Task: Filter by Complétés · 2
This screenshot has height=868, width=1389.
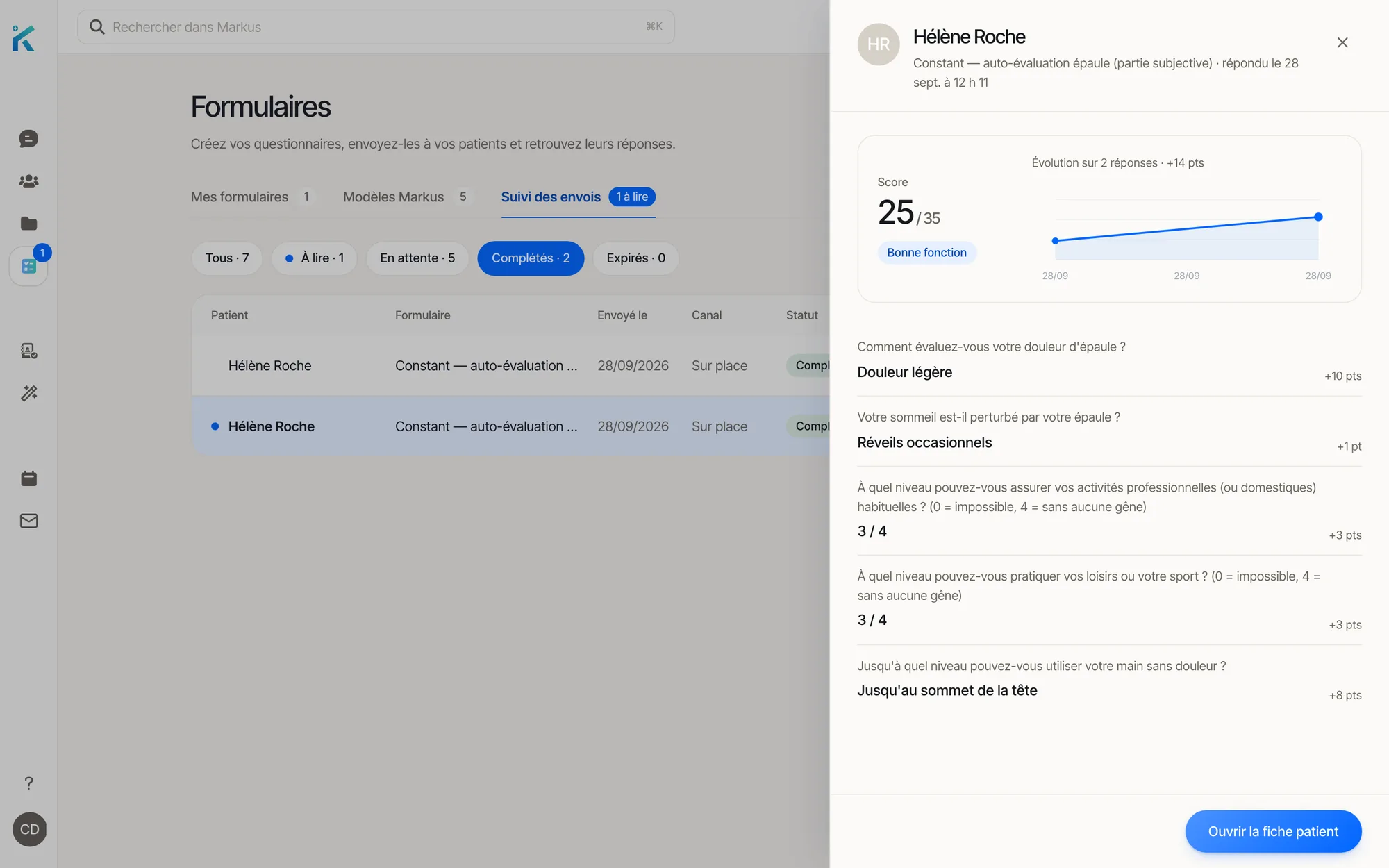Action: [531, 258]
